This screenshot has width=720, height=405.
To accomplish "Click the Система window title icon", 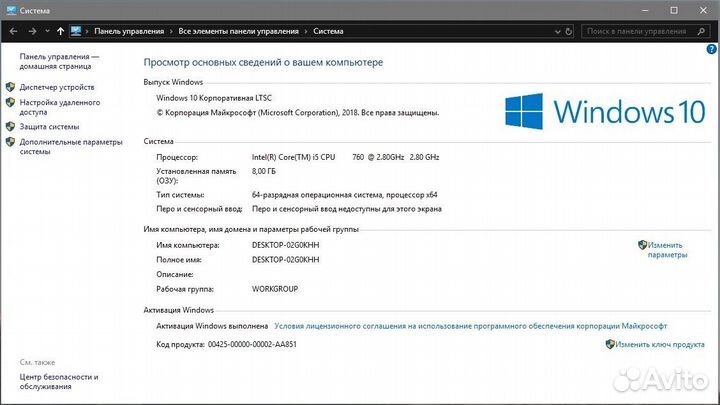I will (11, 10).
